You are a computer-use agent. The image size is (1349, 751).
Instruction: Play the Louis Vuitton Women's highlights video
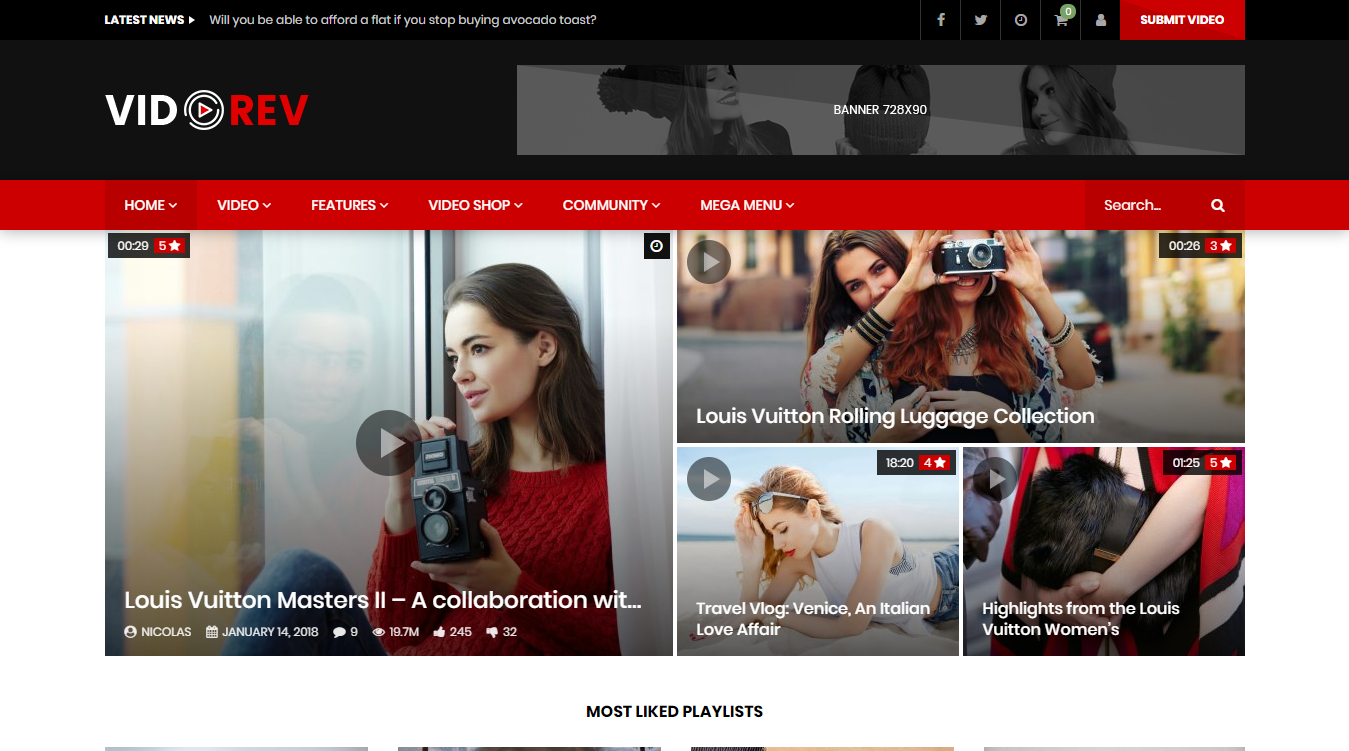click(x=995, y=479)
